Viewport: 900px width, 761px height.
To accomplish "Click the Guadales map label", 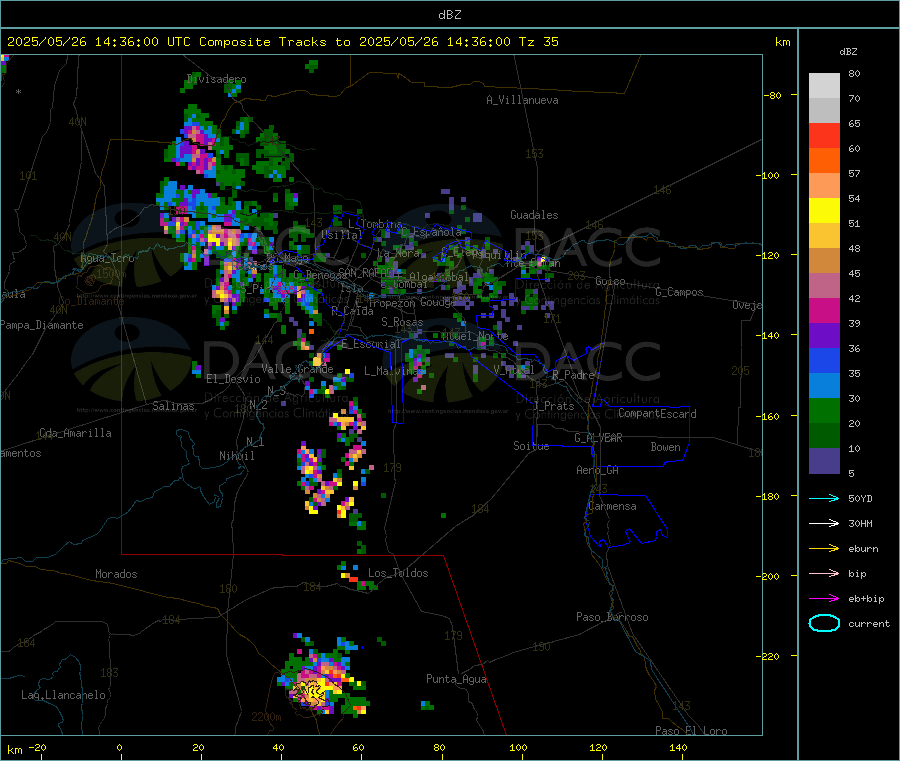I will point(534,215).
